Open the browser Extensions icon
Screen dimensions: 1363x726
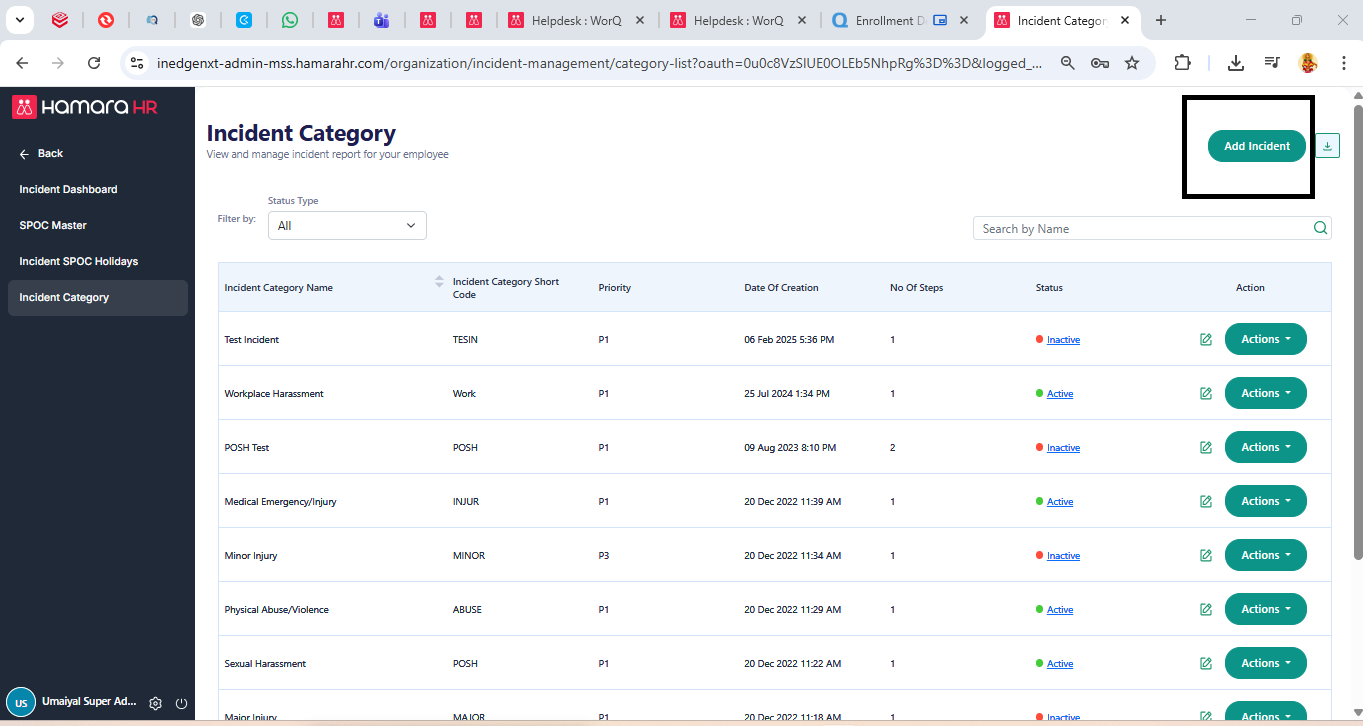[1182, 63]
